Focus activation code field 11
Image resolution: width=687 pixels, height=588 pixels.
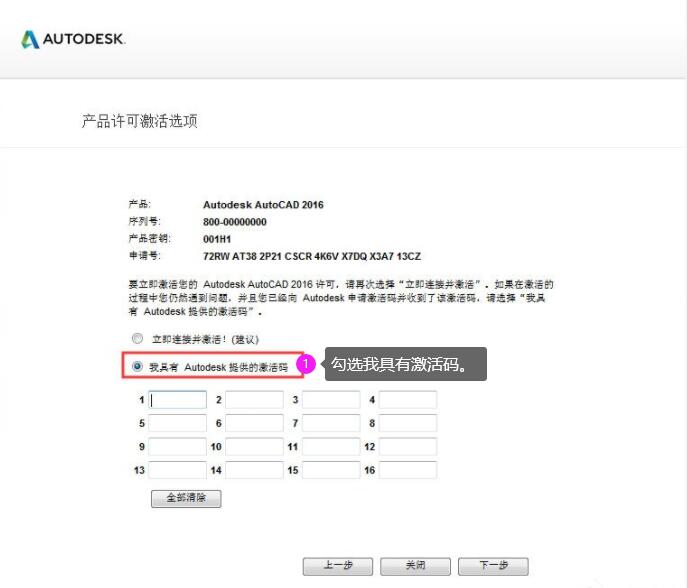pos(331,446)
